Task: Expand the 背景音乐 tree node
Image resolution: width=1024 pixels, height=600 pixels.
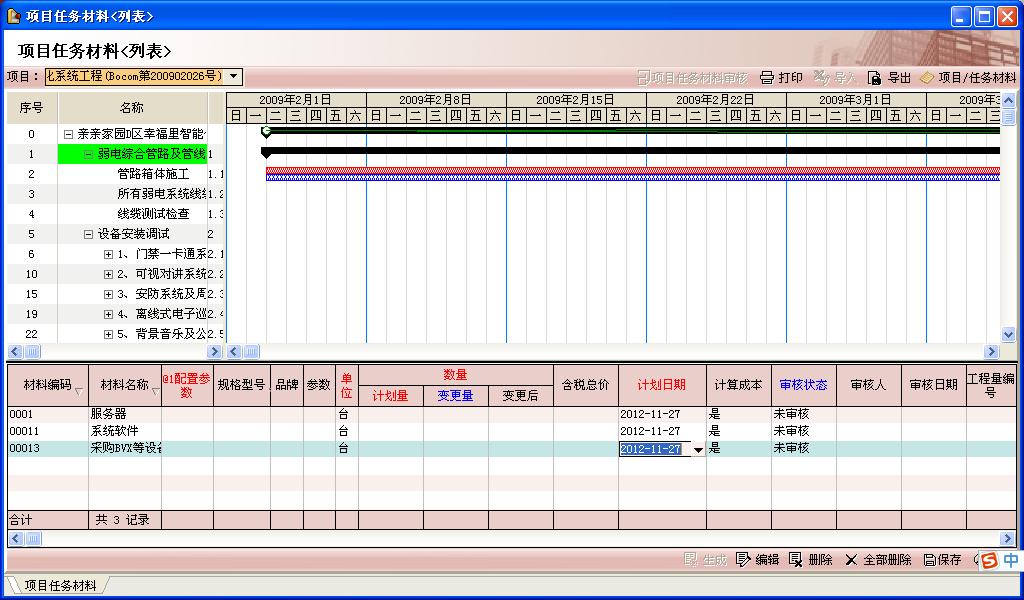Action: (108, 334)
